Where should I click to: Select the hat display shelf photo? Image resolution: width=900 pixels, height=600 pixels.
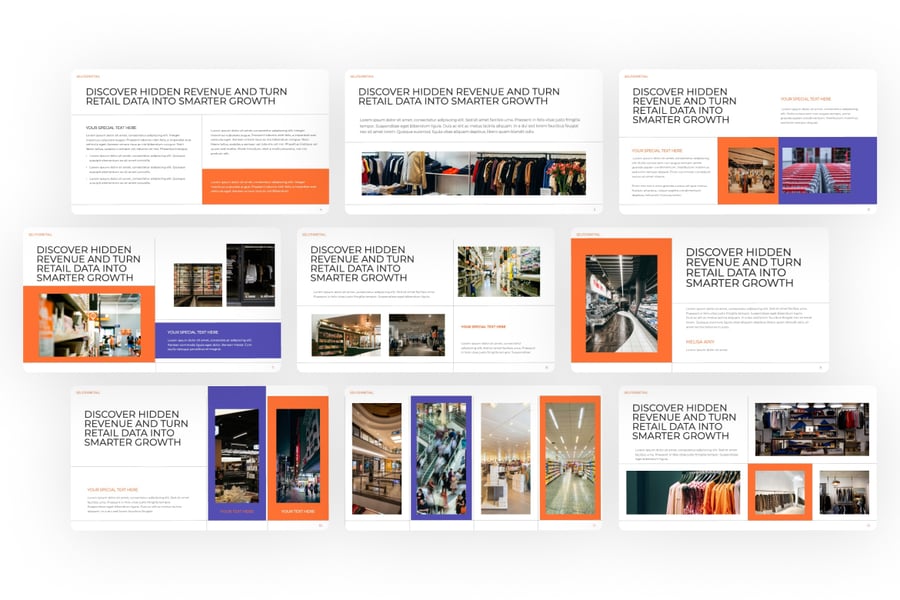(x=812, y=429)
